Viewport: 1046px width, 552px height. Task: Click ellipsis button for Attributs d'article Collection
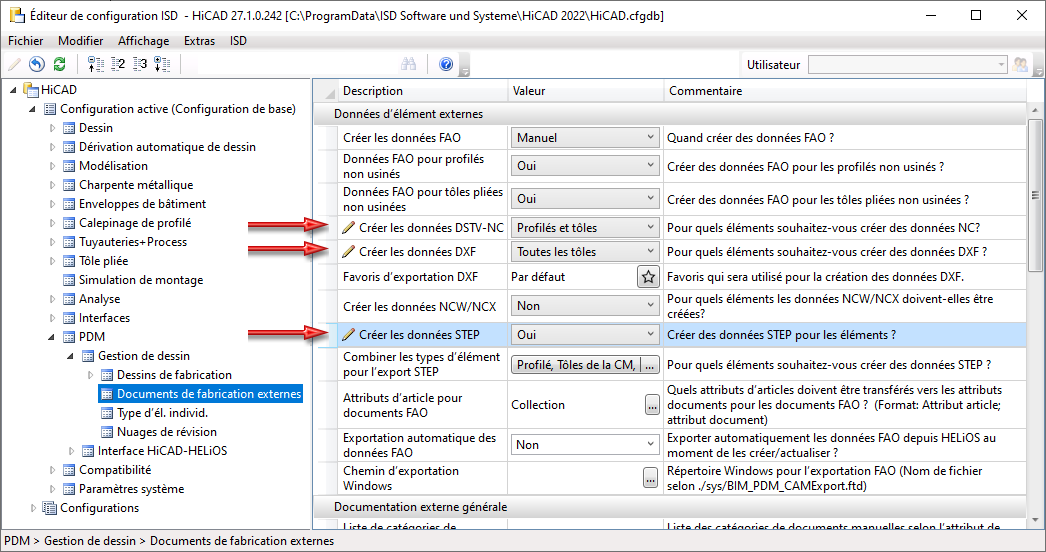[x=652, y=404]
